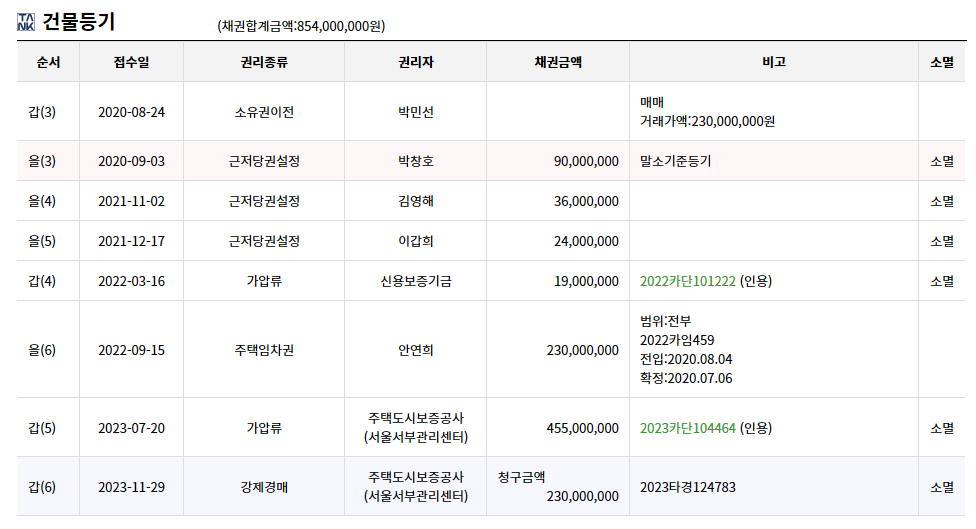Click the TANK logo icon beside 건물등기
This screenshot has width=976, height=529.
point(26,22)
